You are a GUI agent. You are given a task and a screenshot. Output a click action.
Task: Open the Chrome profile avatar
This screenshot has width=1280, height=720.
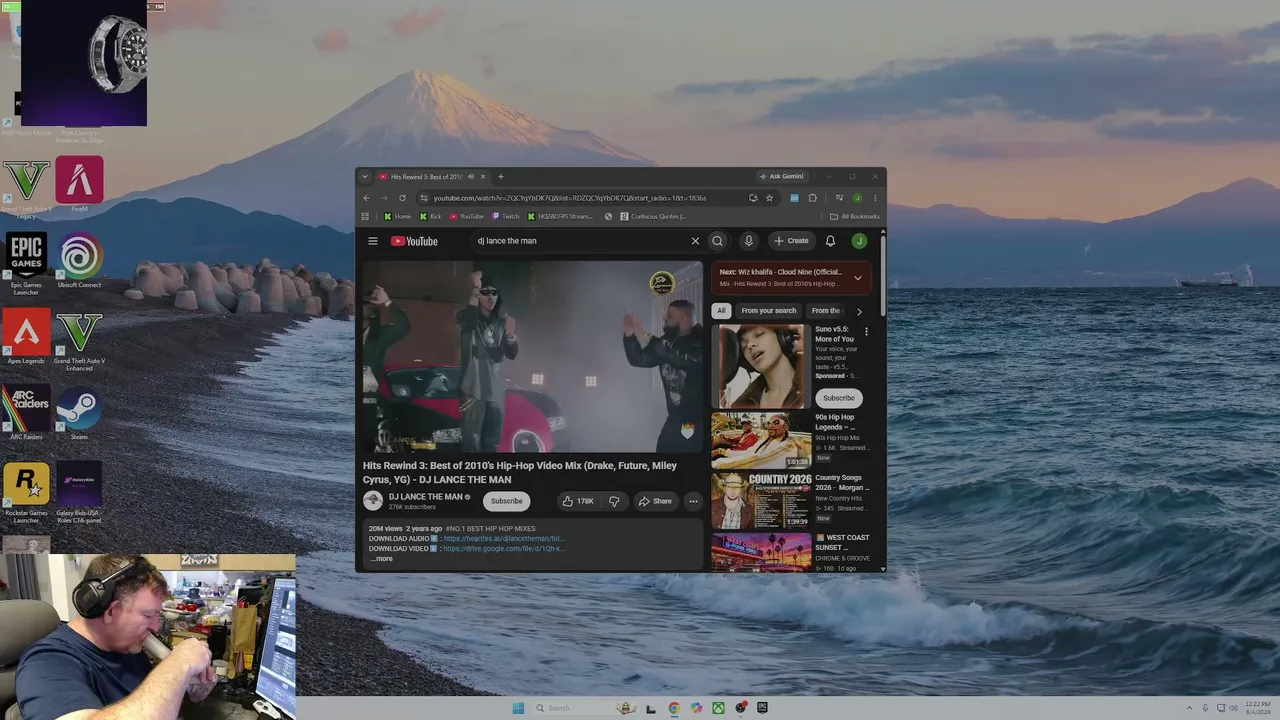857,198
